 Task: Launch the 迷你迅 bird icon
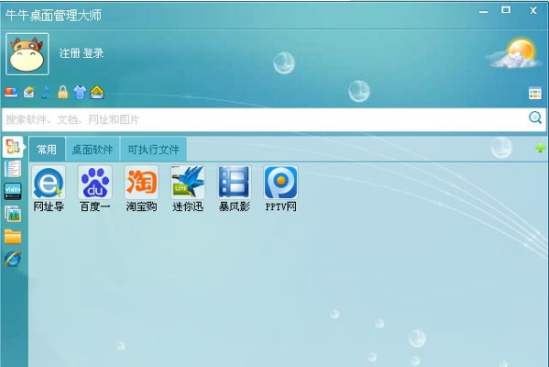pyautogui.click(x=188, y=182)
